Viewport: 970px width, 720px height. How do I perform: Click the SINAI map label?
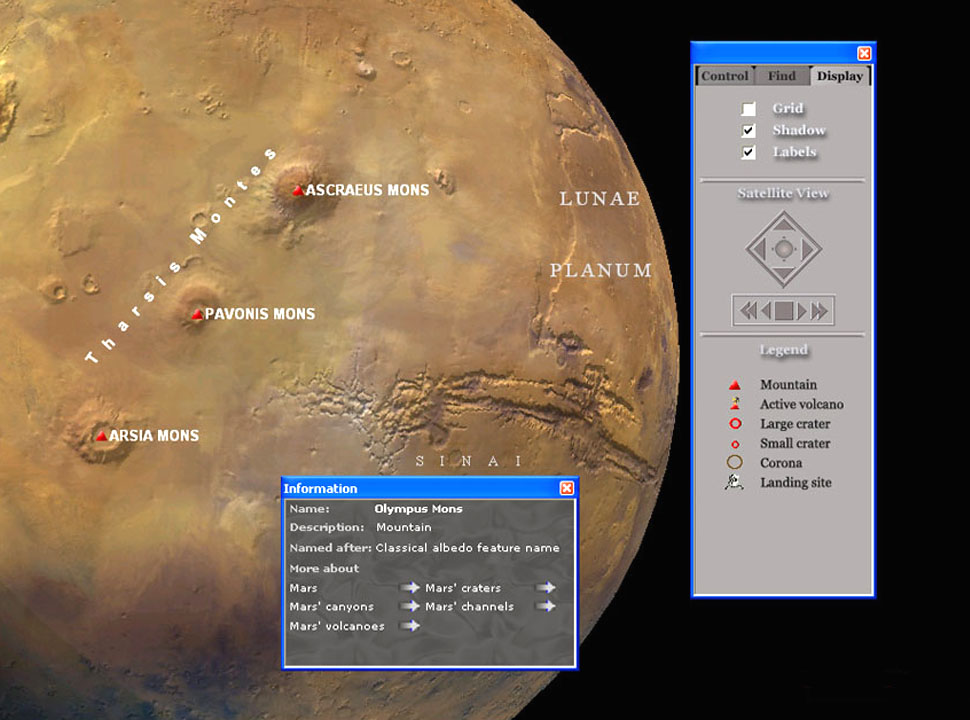[469, 461]
